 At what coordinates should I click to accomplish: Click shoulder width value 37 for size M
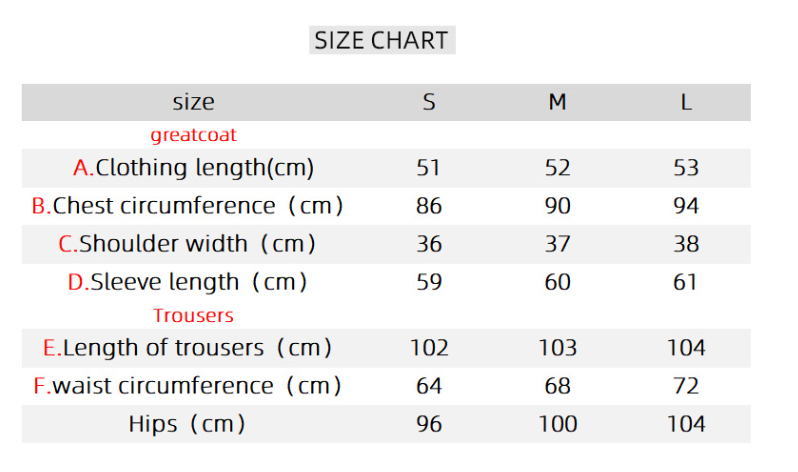click(557, 244)
